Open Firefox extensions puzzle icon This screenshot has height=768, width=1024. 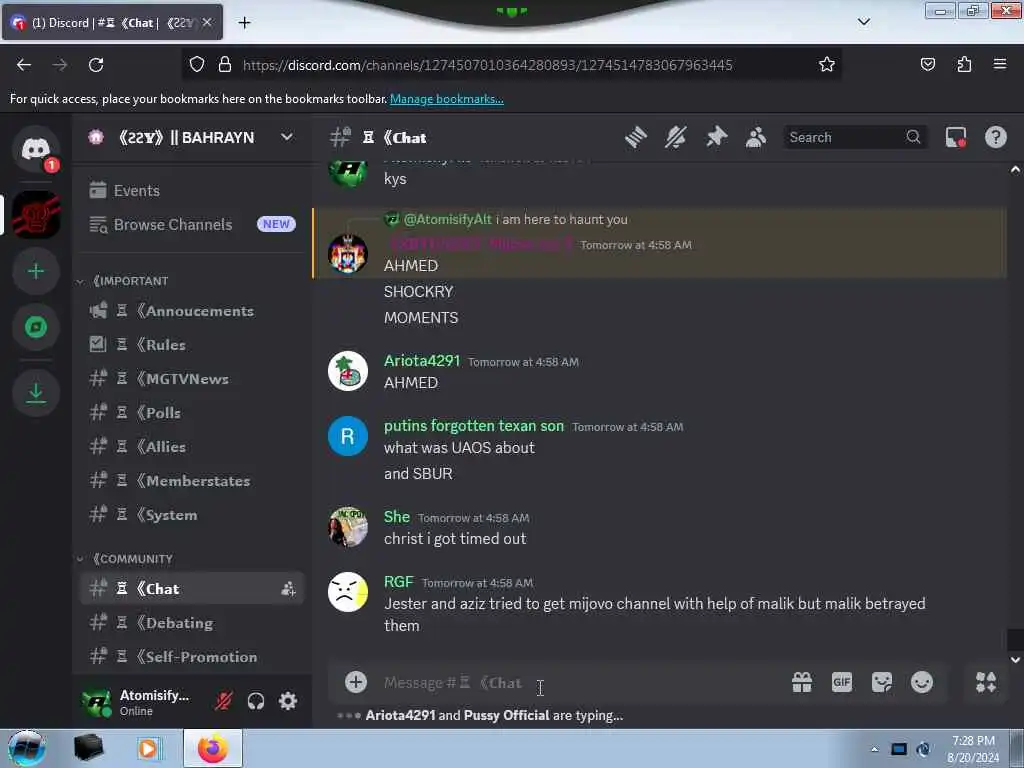(x=964, y=65)
